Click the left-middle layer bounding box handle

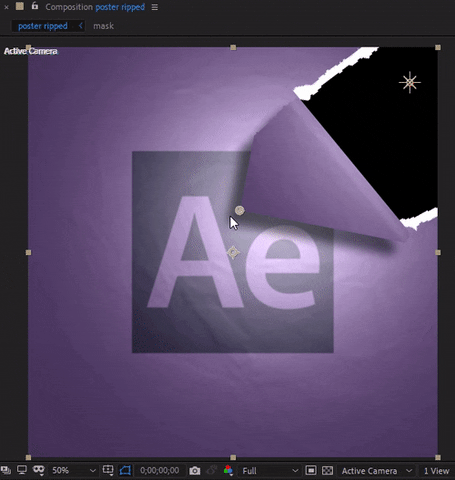point(28,252)
